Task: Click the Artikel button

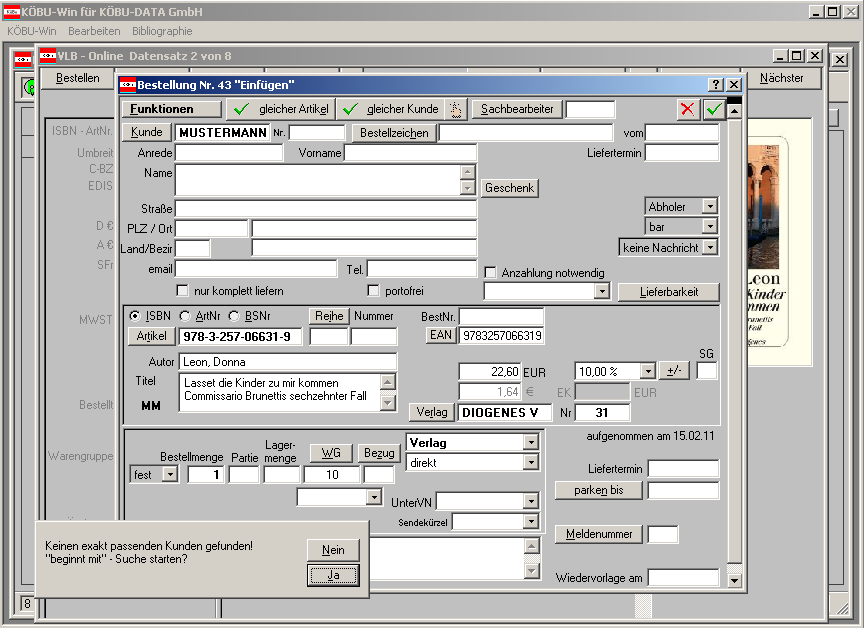Action: click(x=152, y=336)
